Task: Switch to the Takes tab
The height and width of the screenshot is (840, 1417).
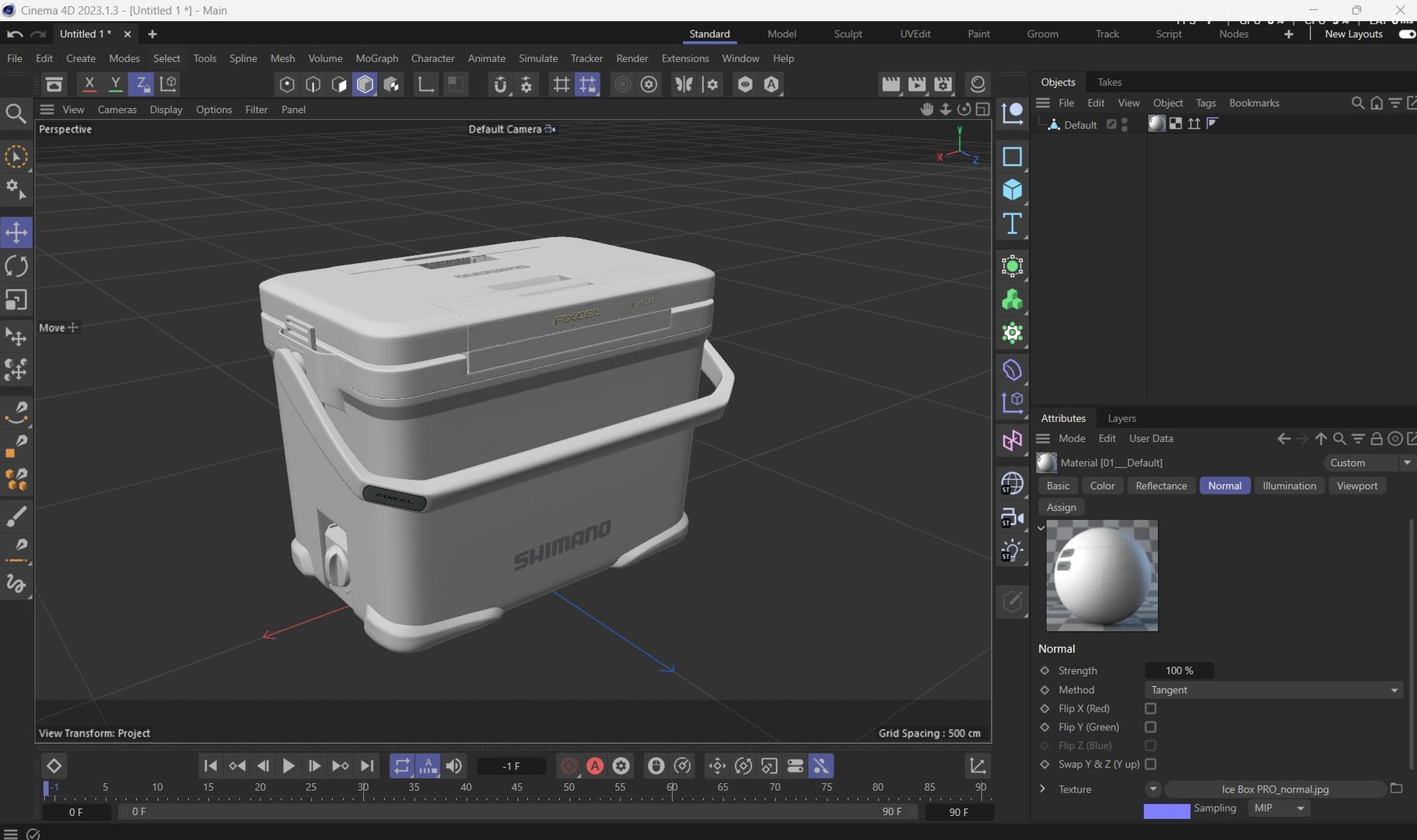Action: coord(1109,82)
